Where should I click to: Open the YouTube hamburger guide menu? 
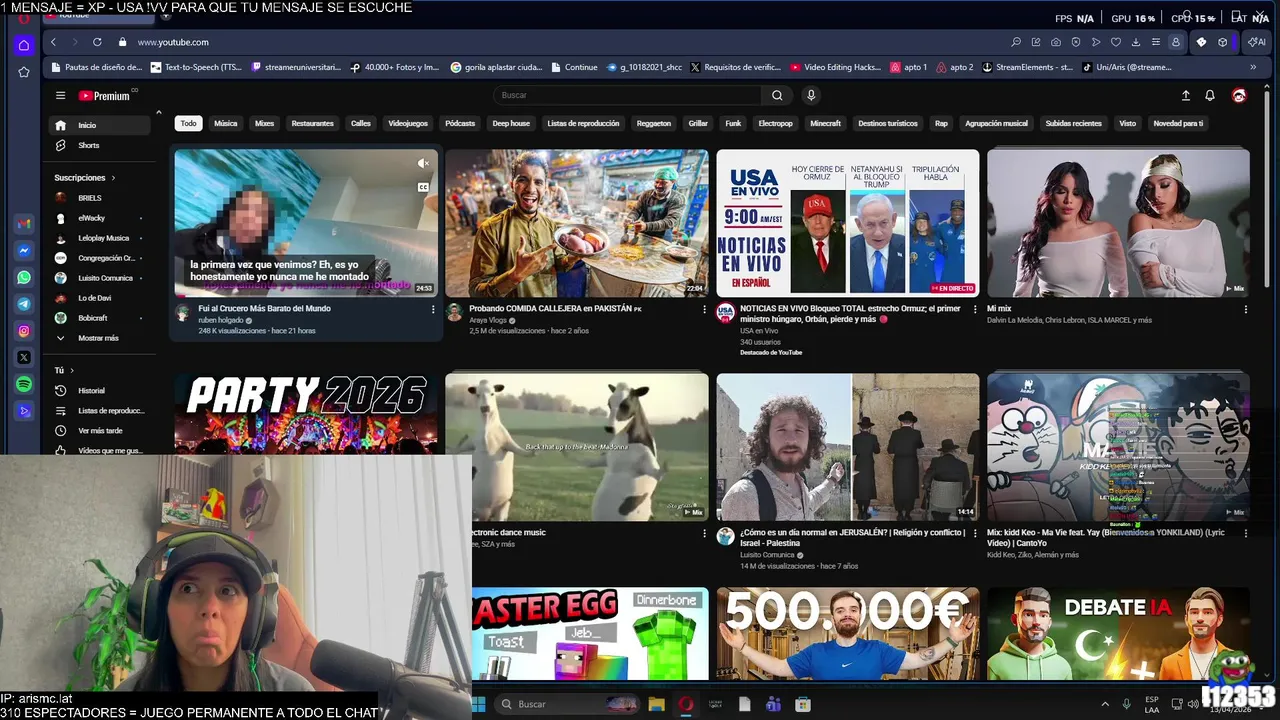60,96
